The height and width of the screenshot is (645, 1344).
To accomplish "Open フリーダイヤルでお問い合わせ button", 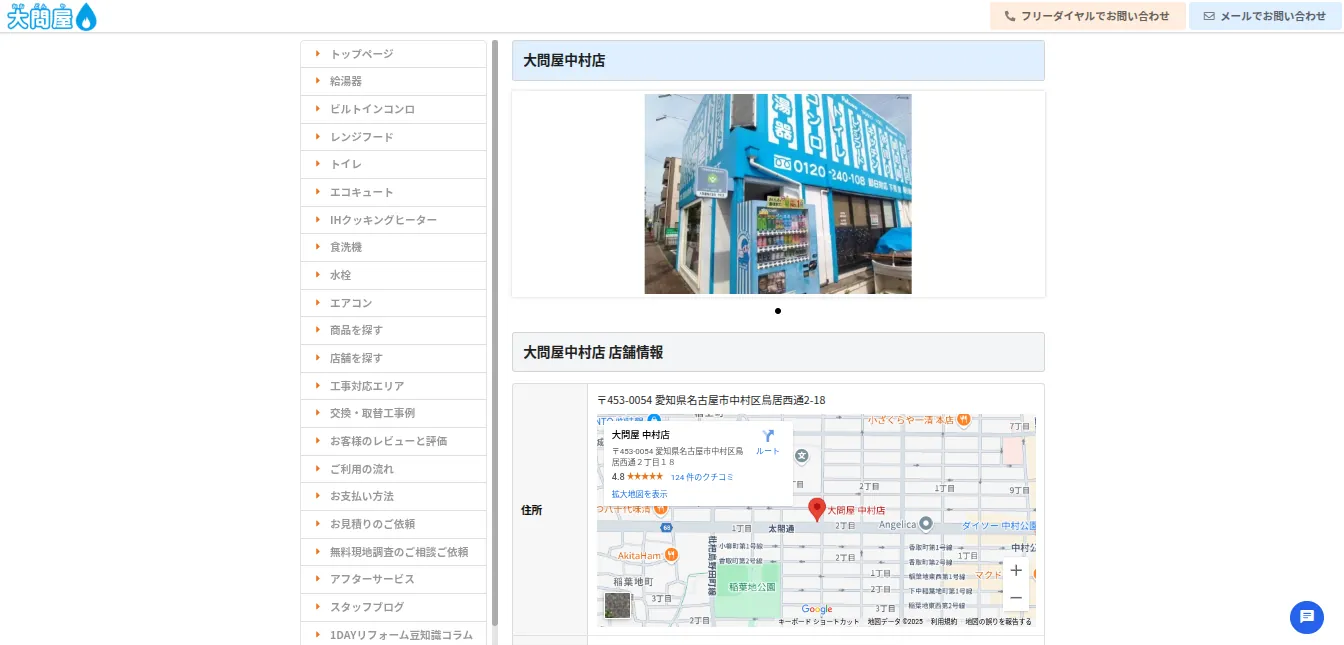I will (1087, 16).
